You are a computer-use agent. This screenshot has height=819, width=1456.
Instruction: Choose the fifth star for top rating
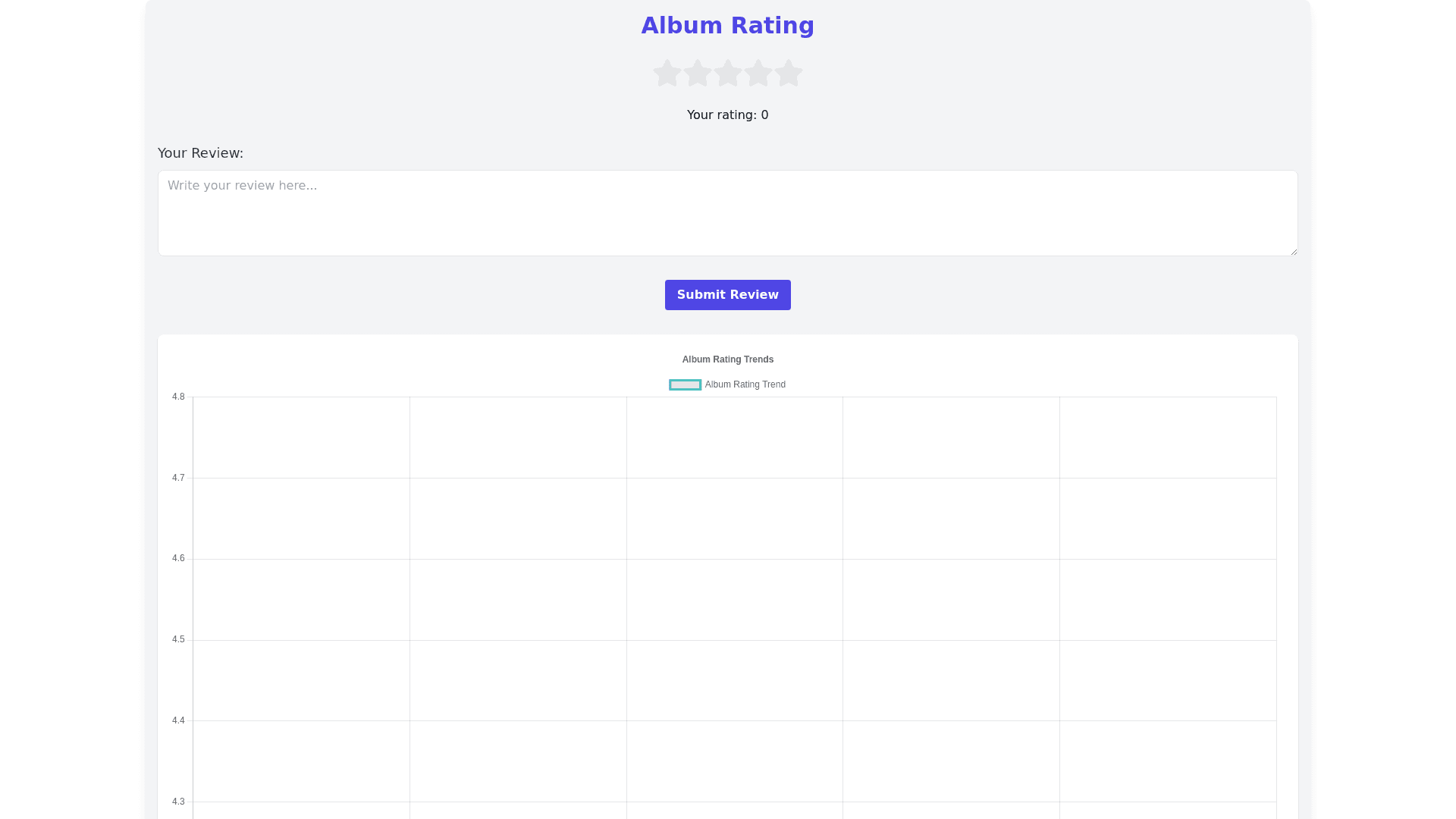pos(789,74)
